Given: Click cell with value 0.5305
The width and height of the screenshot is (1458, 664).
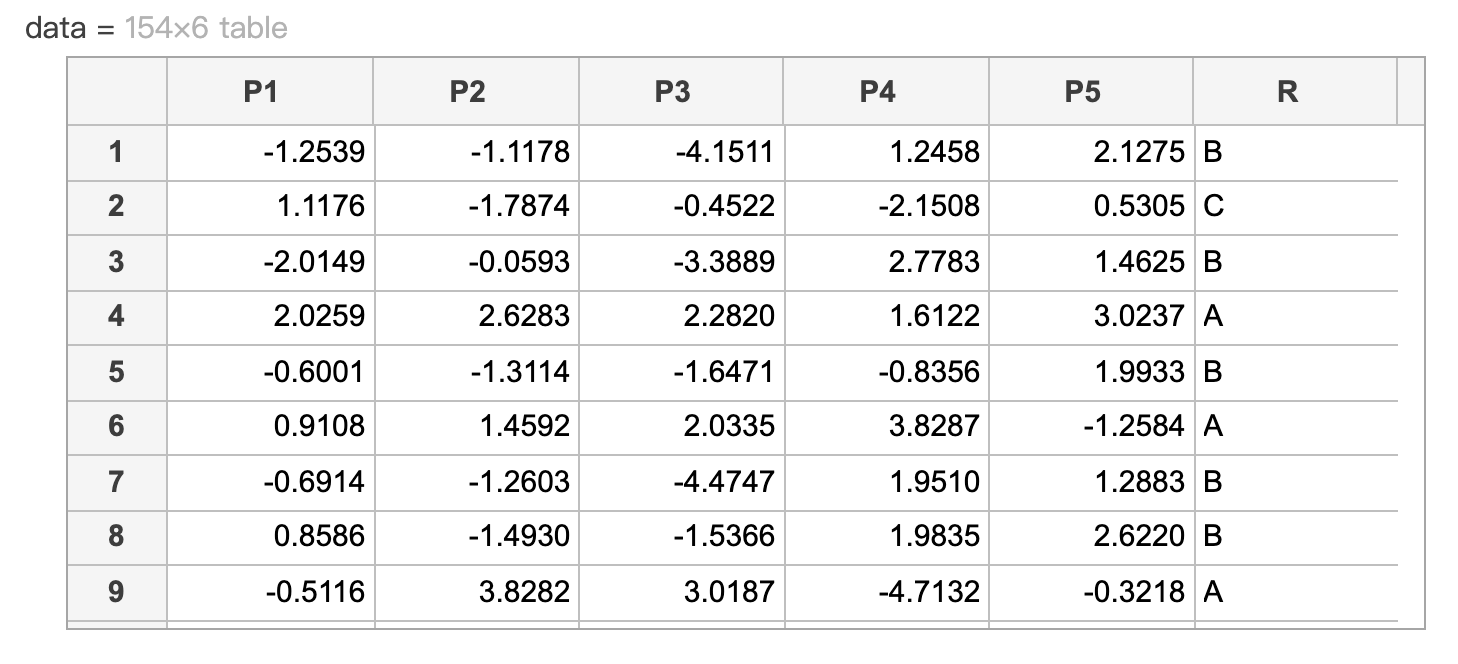Looking at the screenshot, I should (x=1091, y=207).
